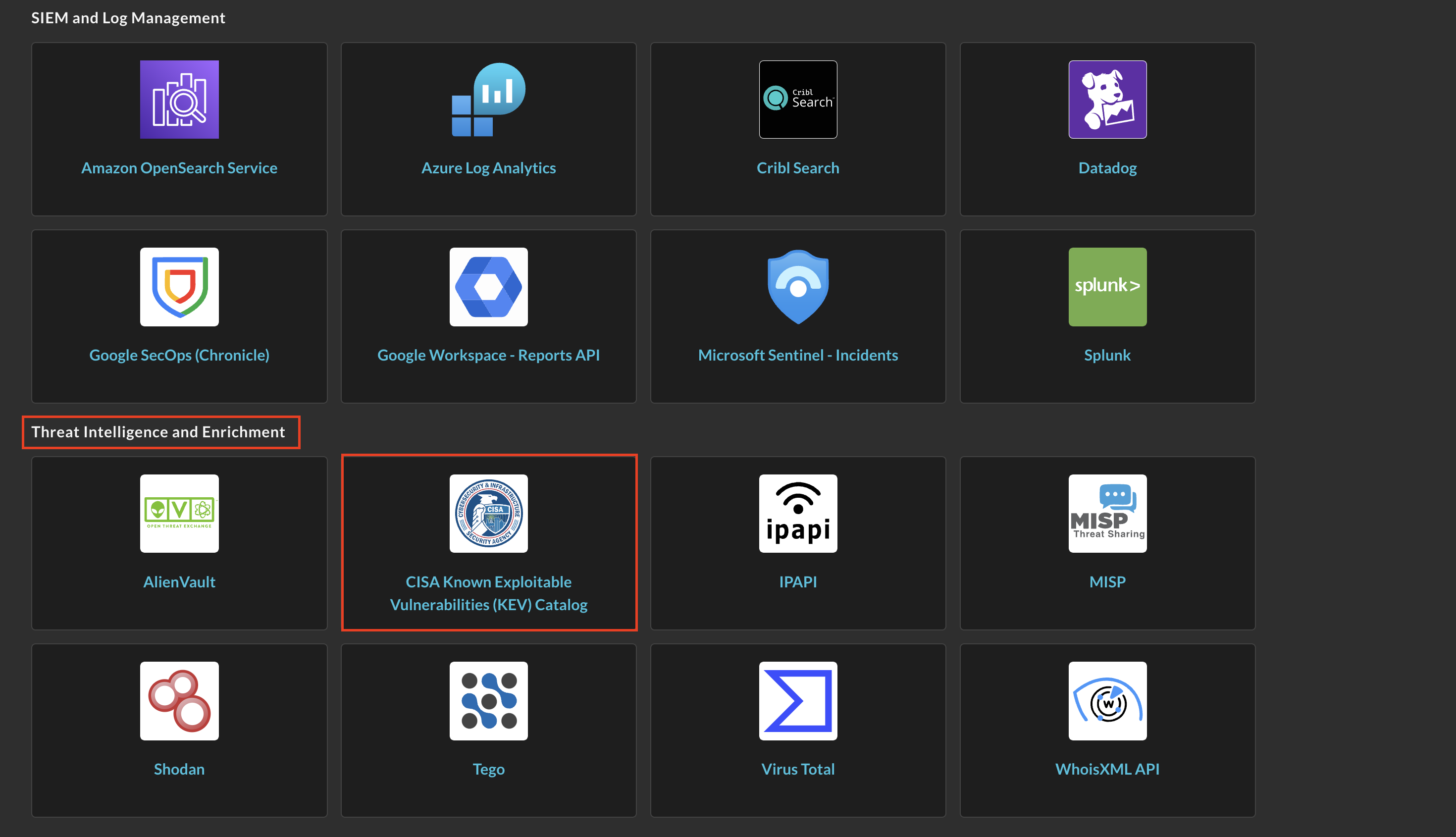The width and height of the screenshot is (1456, 837).
Task: Go to the Virus Total link
Action: (798, 769)
